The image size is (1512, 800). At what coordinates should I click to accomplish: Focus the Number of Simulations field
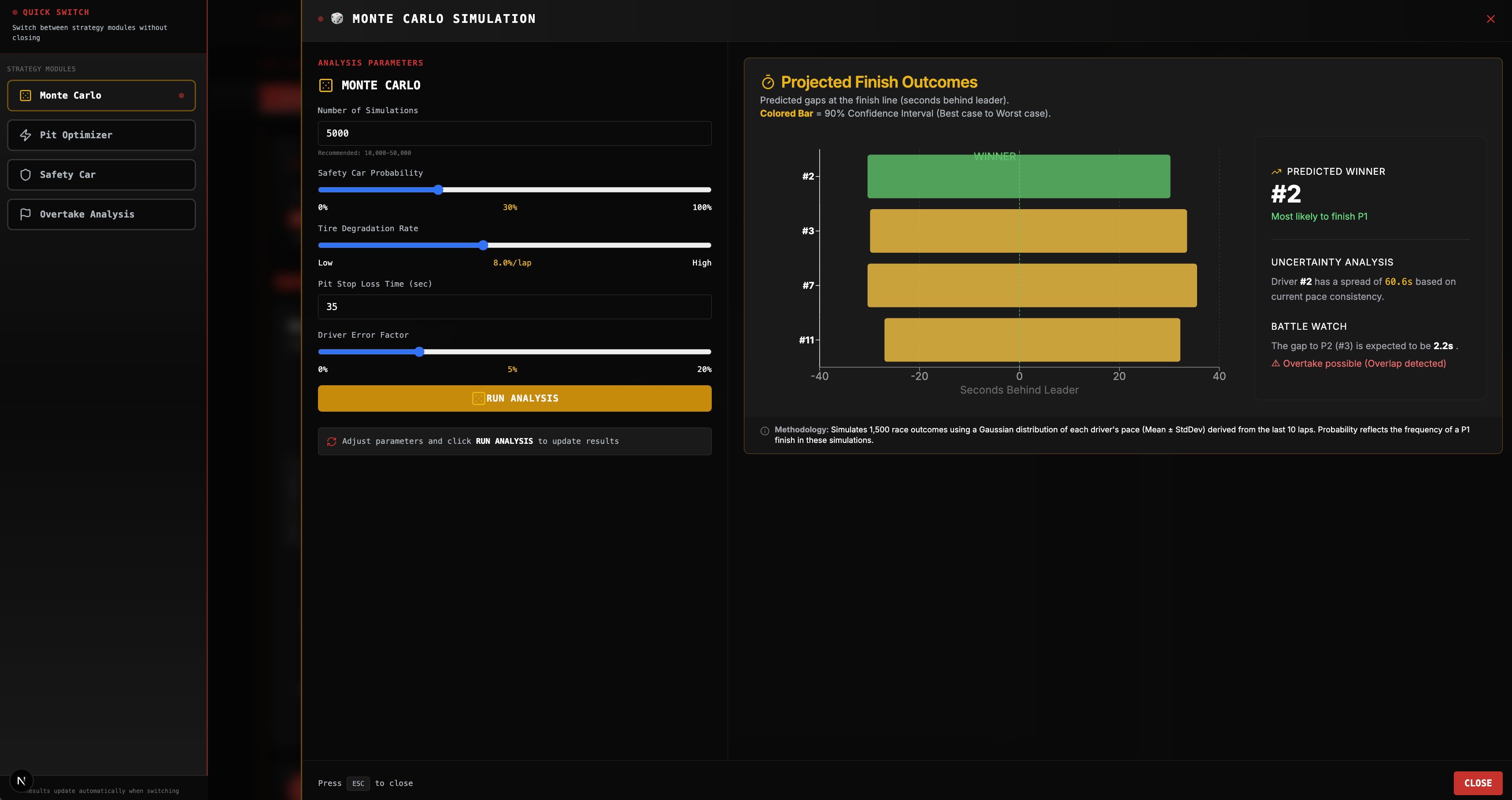point(514,133)
